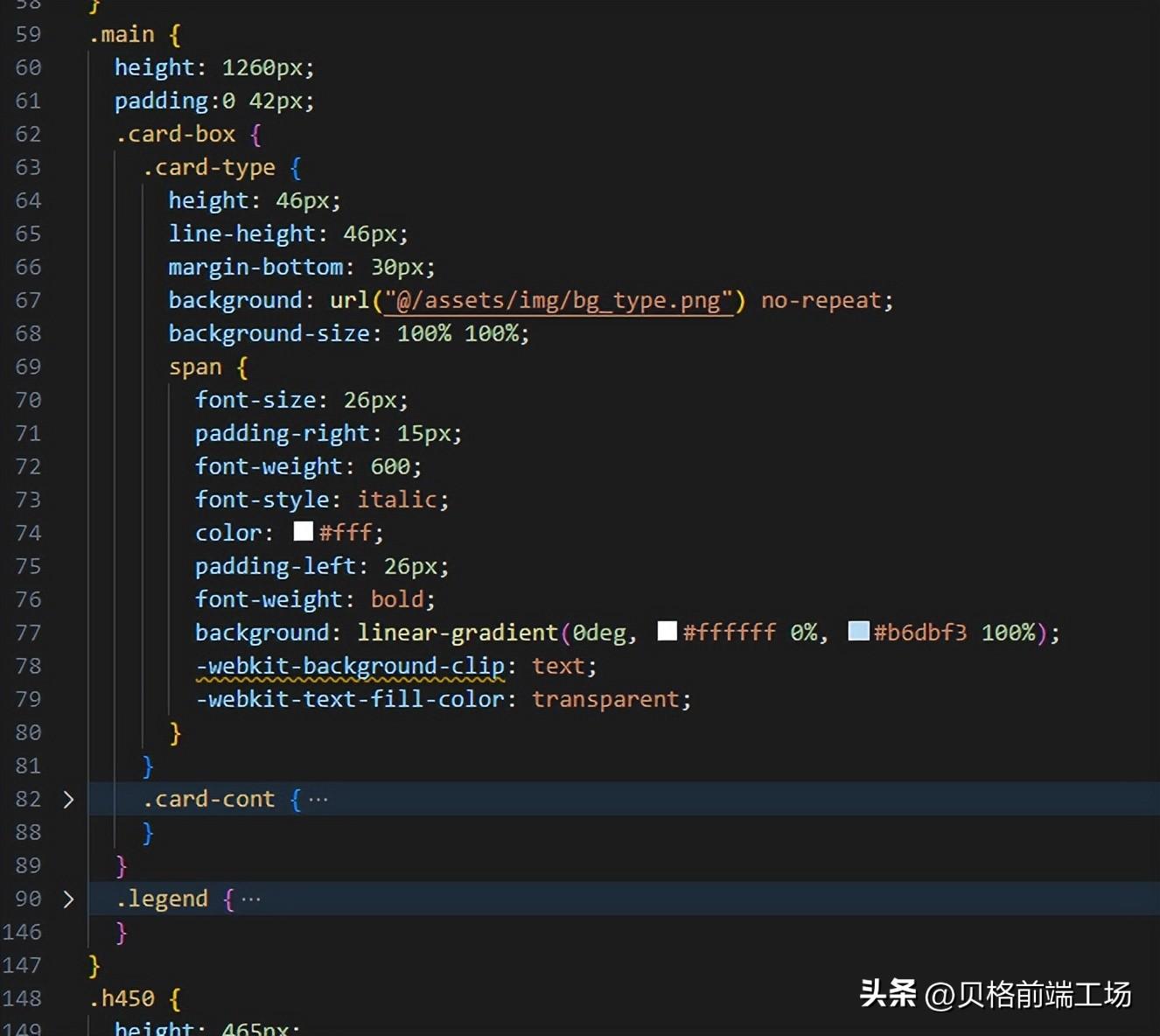Open #ffffff gradient color swatch
This screenshot has width=1160, height=1036.
pyautogui.click(x=667, y=631)
